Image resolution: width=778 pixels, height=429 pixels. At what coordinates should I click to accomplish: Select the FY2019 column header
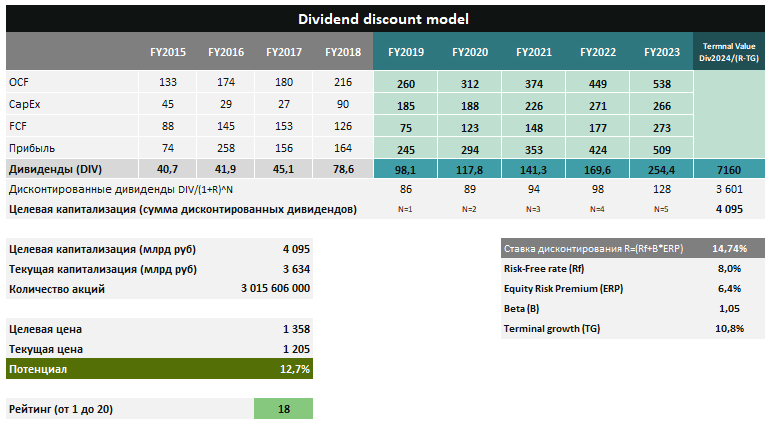pyautogui.click(x=405, y=52)
